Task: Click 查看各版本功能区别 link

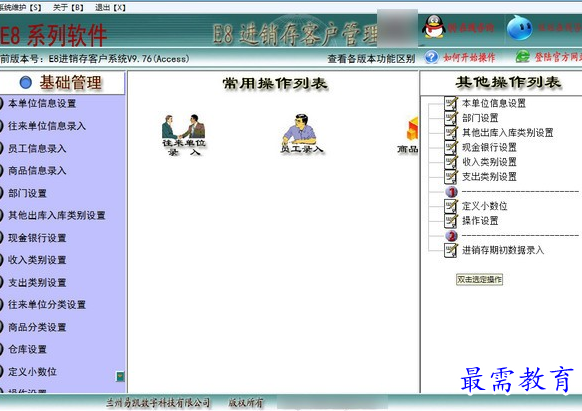Action: [x=371, y=59]
